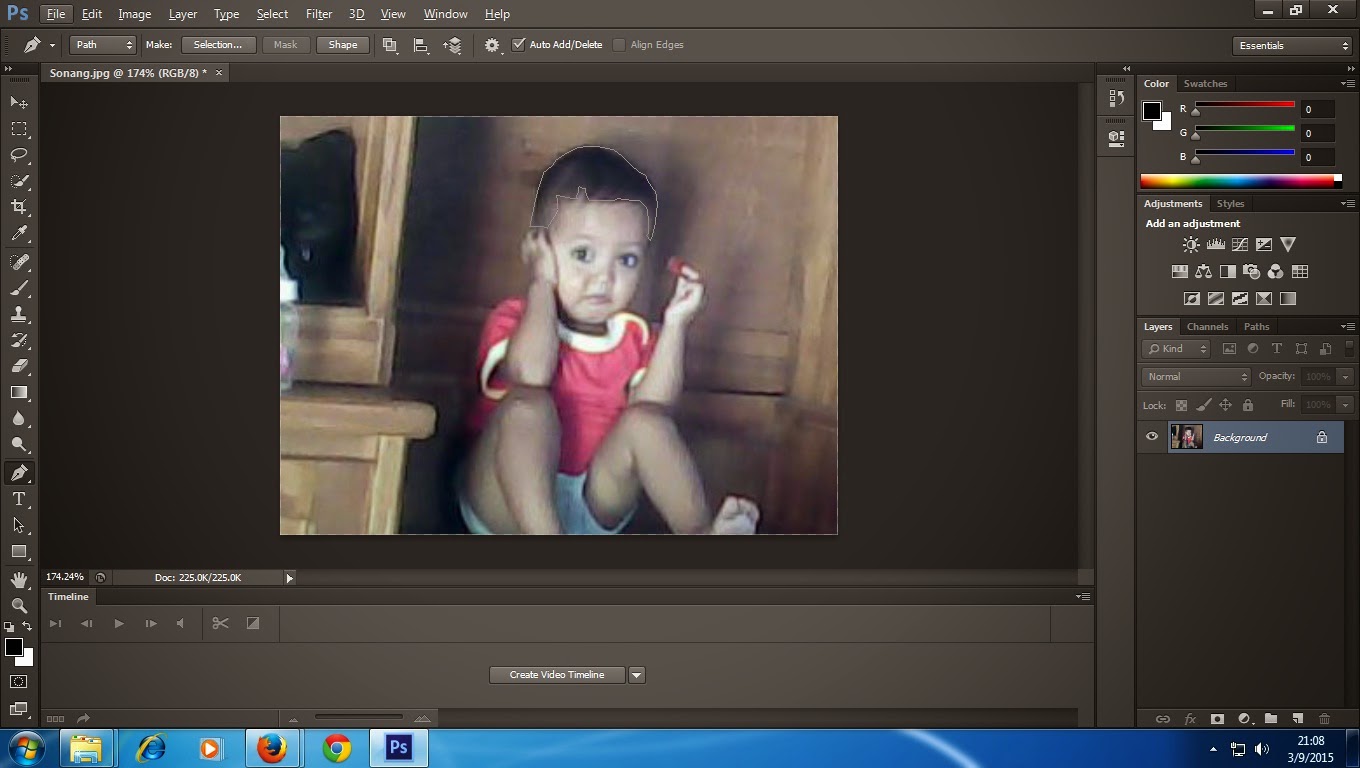1360x768 pixels.
Task: Add Levels adjustment
Action: (1216, 244)
